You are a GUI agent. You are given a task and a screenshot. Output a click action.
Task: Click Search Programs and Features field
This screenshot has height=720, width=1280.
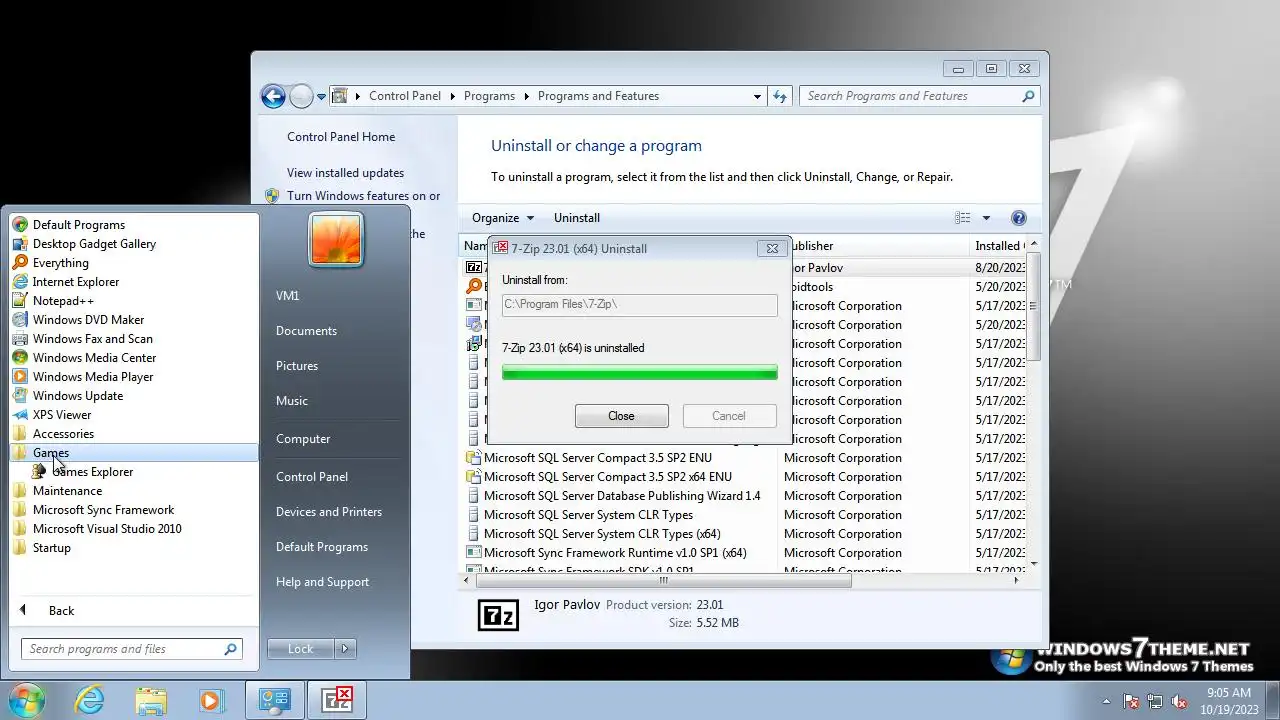tap(921, 96)
